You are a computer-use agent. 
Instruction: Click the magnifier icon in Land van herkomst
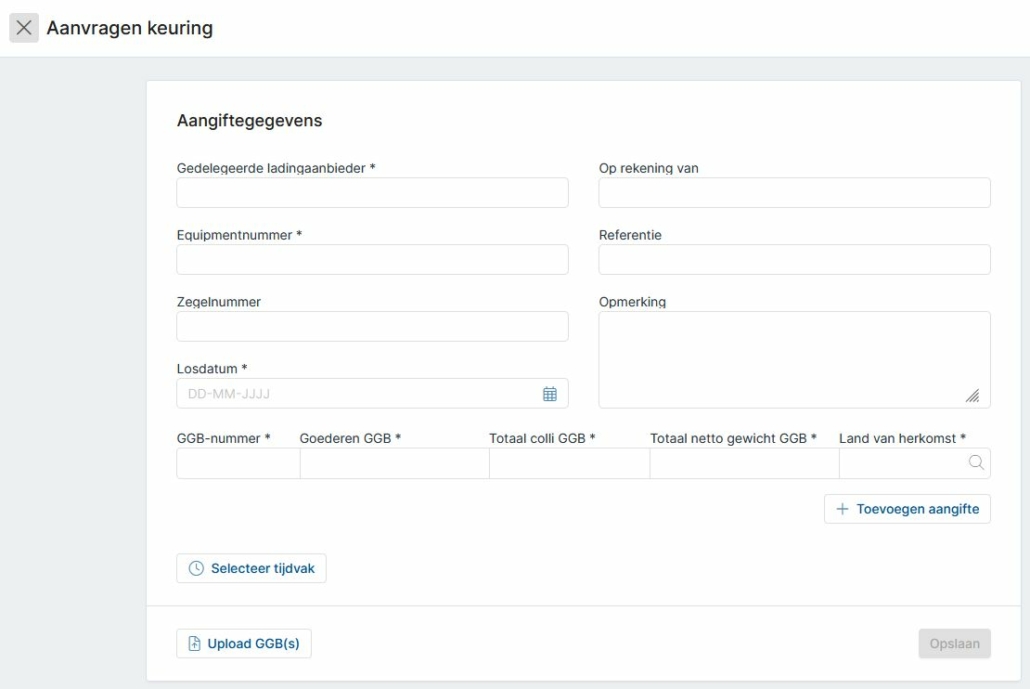976,462
